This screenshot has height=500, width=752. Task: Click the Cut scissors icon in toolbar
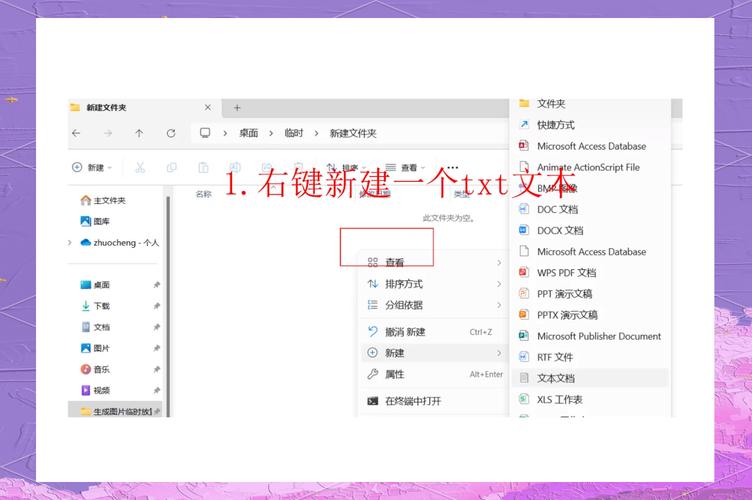[140, 167]
